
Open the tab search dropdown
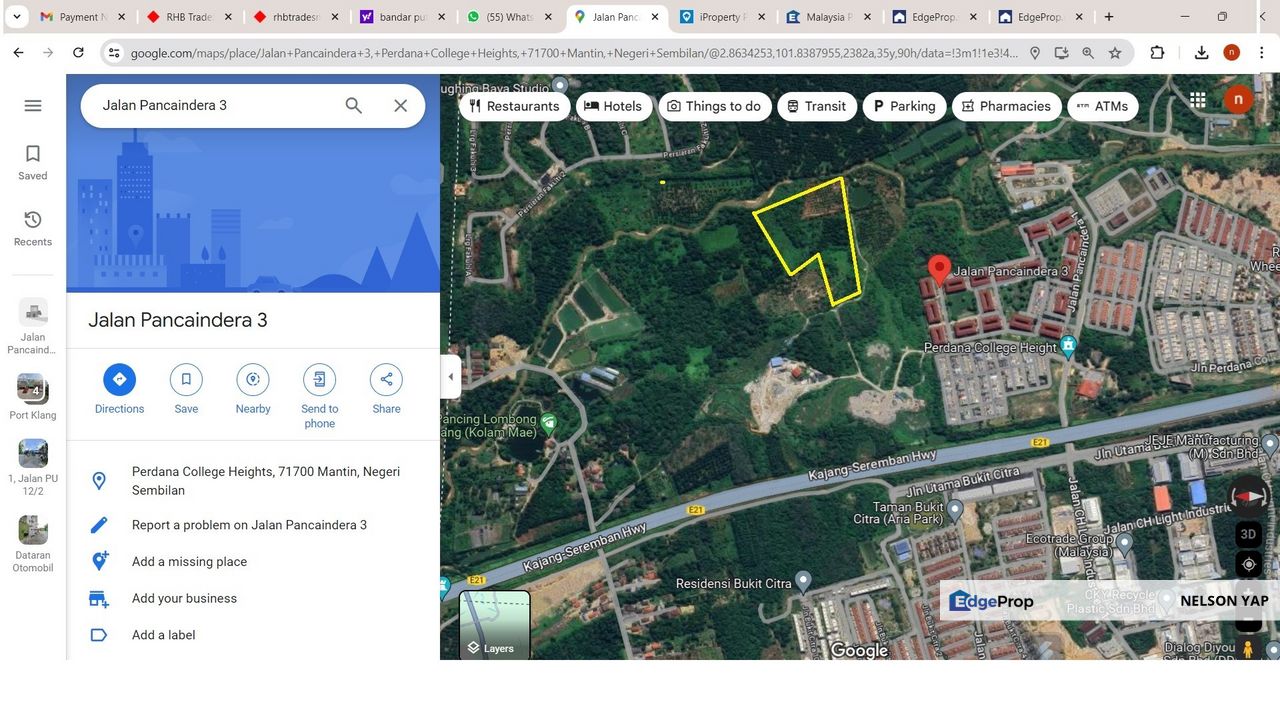click(x=16, y=17)
